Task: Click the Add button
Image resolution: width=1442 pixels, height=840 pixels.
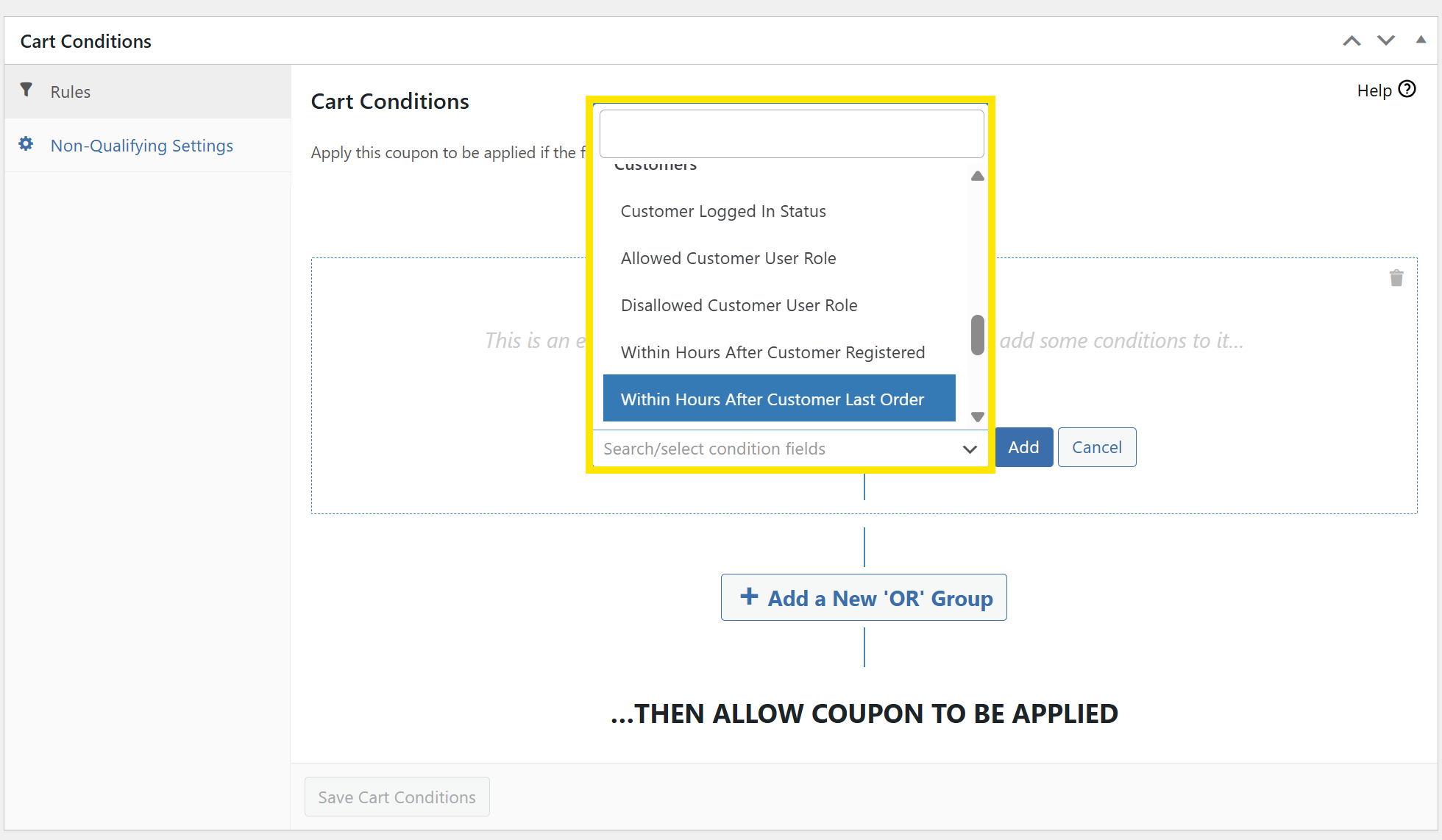Action: click(x=1023, y=447)
